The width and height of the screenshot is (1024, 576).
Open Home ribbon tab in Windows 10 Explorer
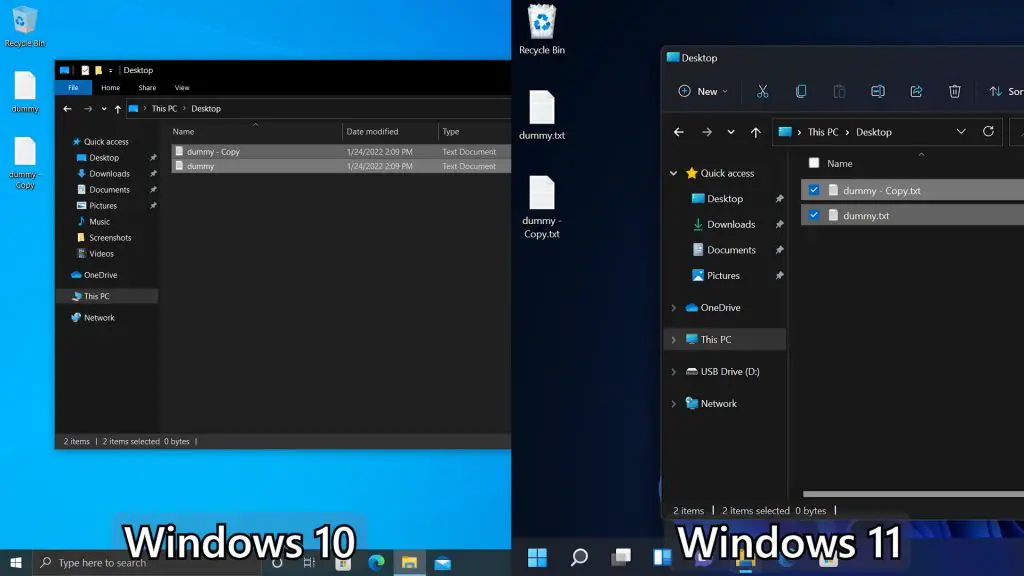pos(110,88)
